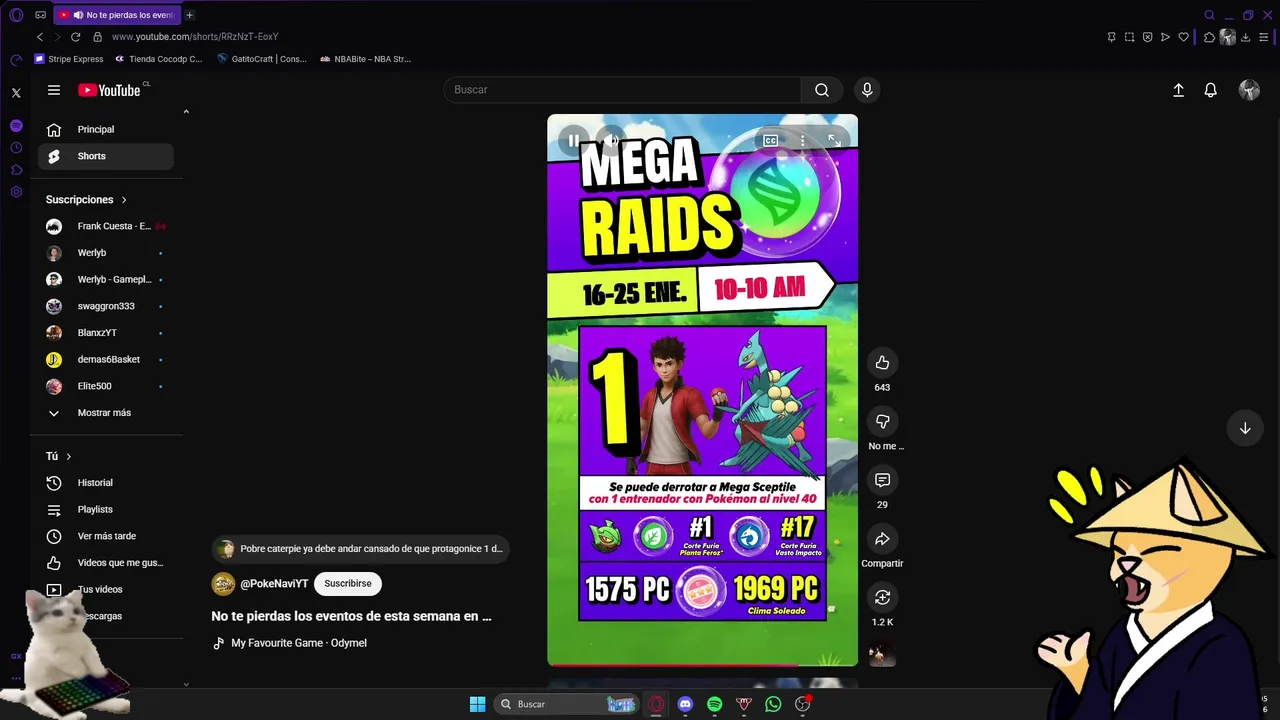1280x720 pixels.
Task: Take a snapshot with Opera toolbar icon
Action: coord(1129,37)
